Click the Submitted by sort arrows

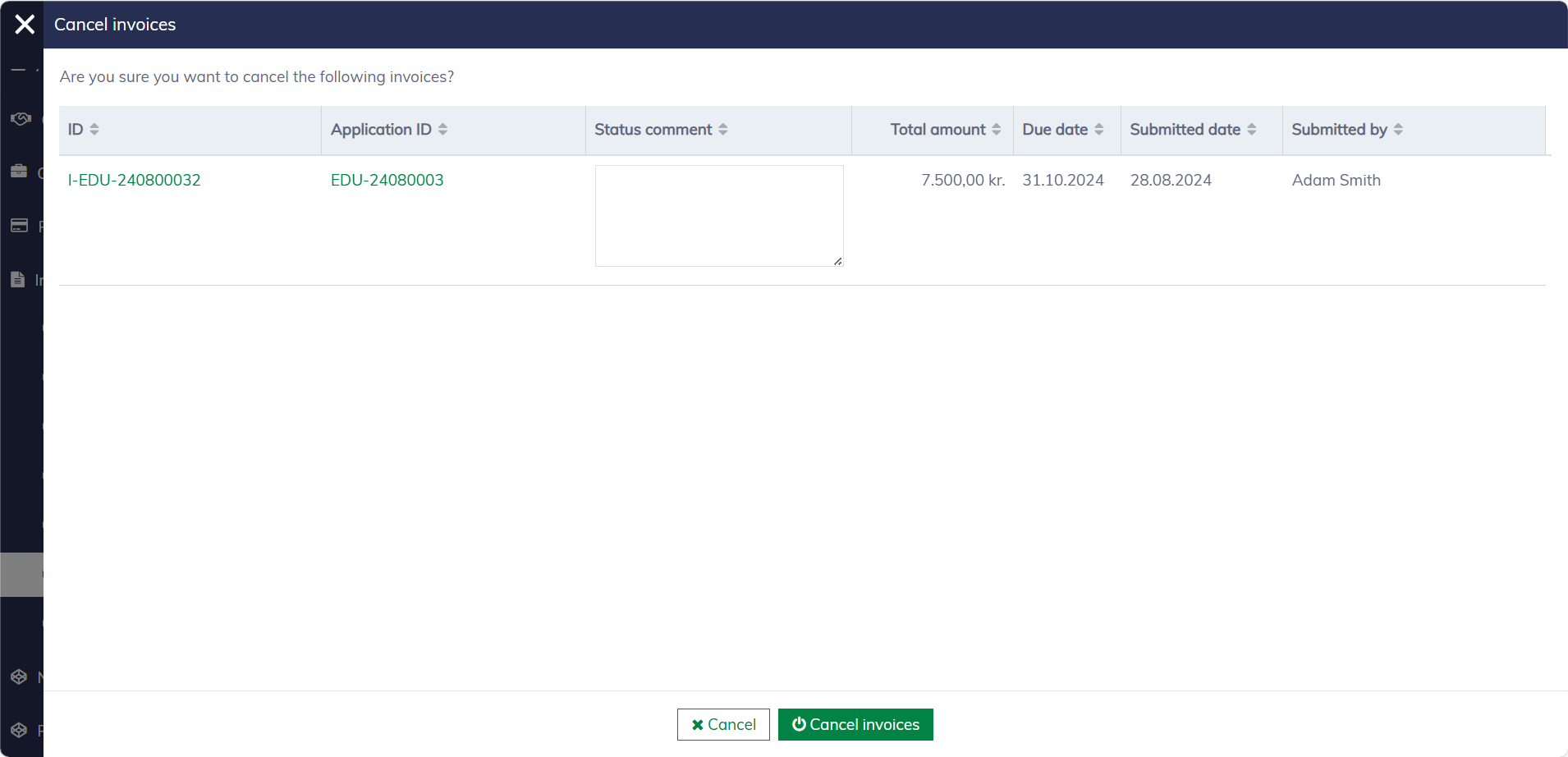[1398, 130]
